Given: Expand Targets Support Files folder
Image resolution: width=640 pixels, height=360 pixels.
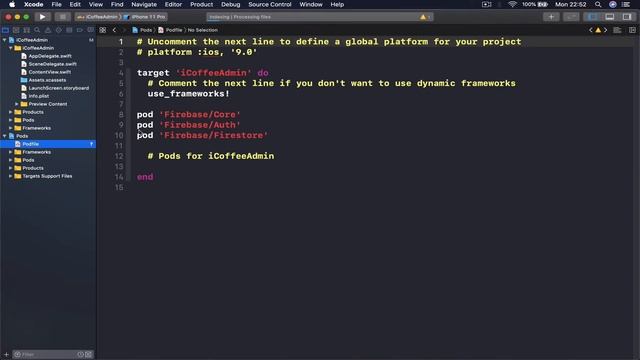Looking at the screenshot, I should [11, 176].
